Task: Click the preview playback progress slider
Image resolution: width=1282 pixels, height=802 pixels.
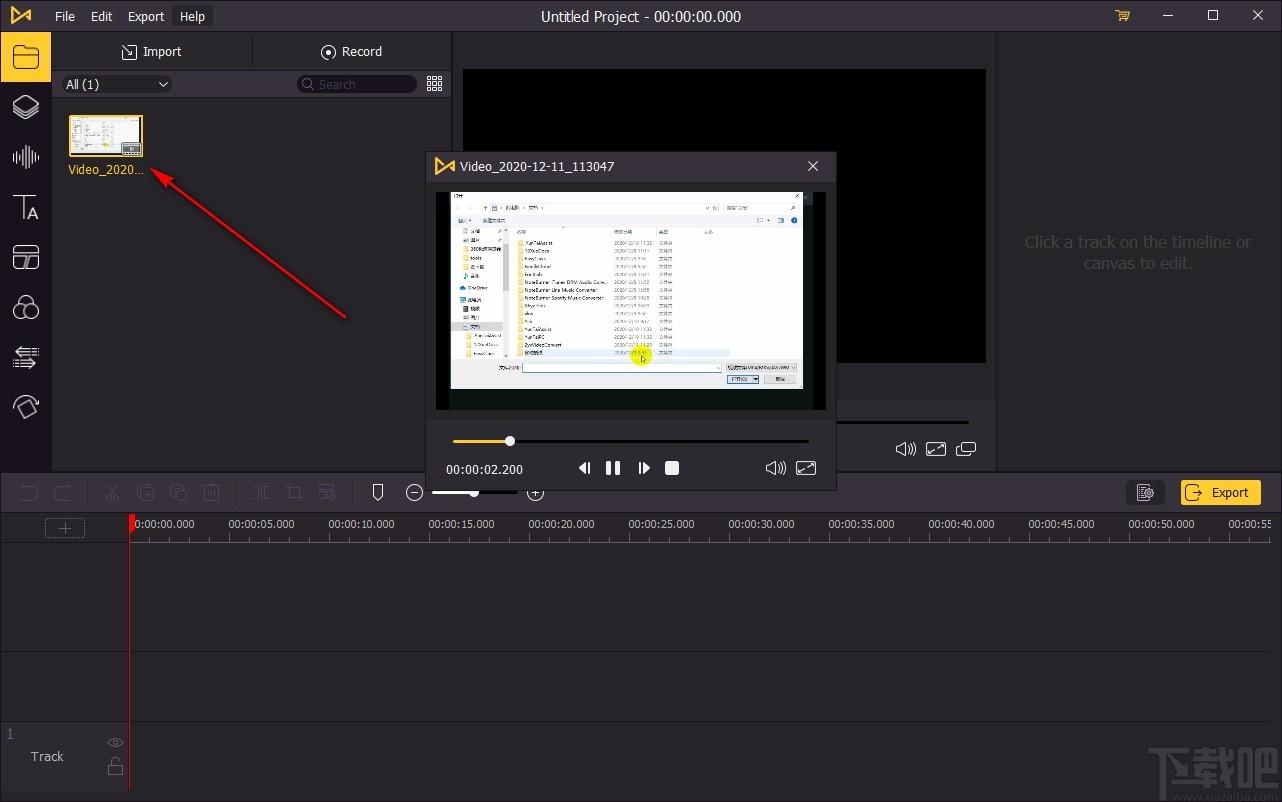Action: click(630, 441)
